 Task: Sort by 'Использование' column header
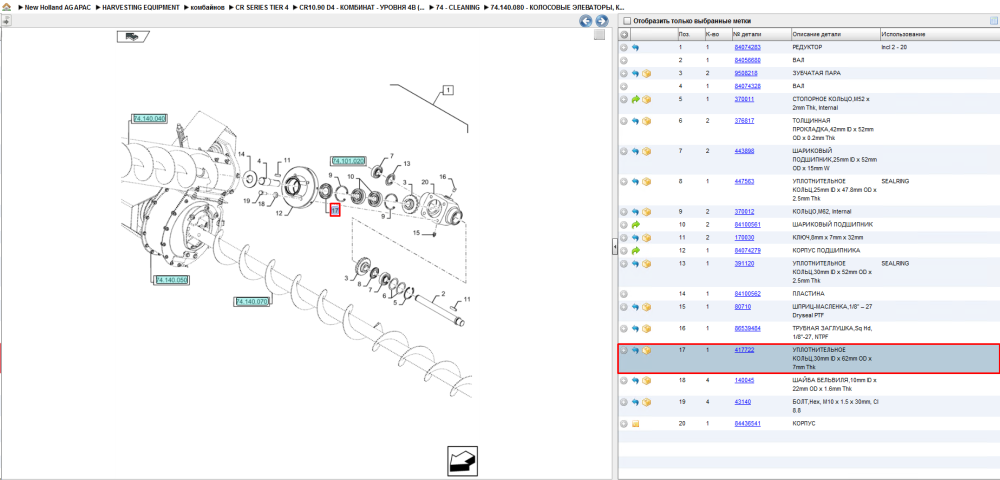[x=938, y=34]
